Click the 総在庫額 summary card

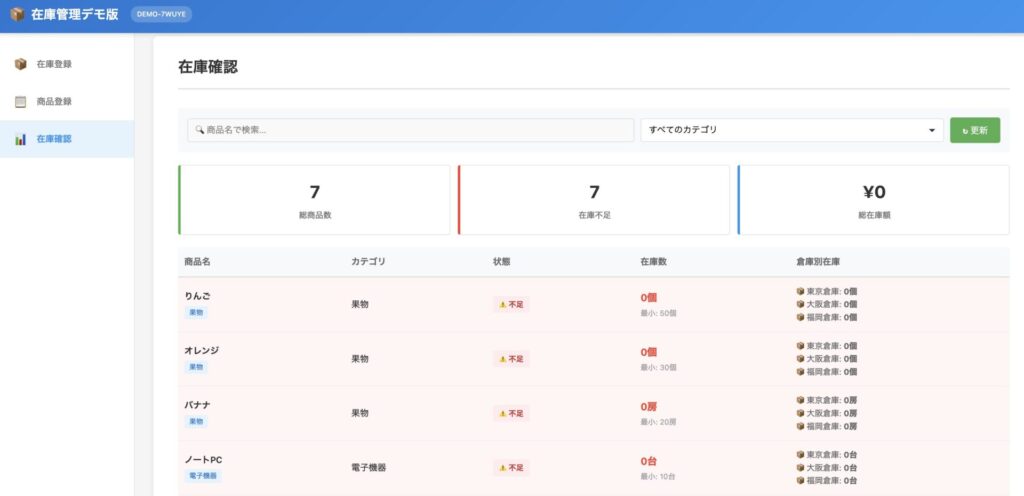click(873, 200)
